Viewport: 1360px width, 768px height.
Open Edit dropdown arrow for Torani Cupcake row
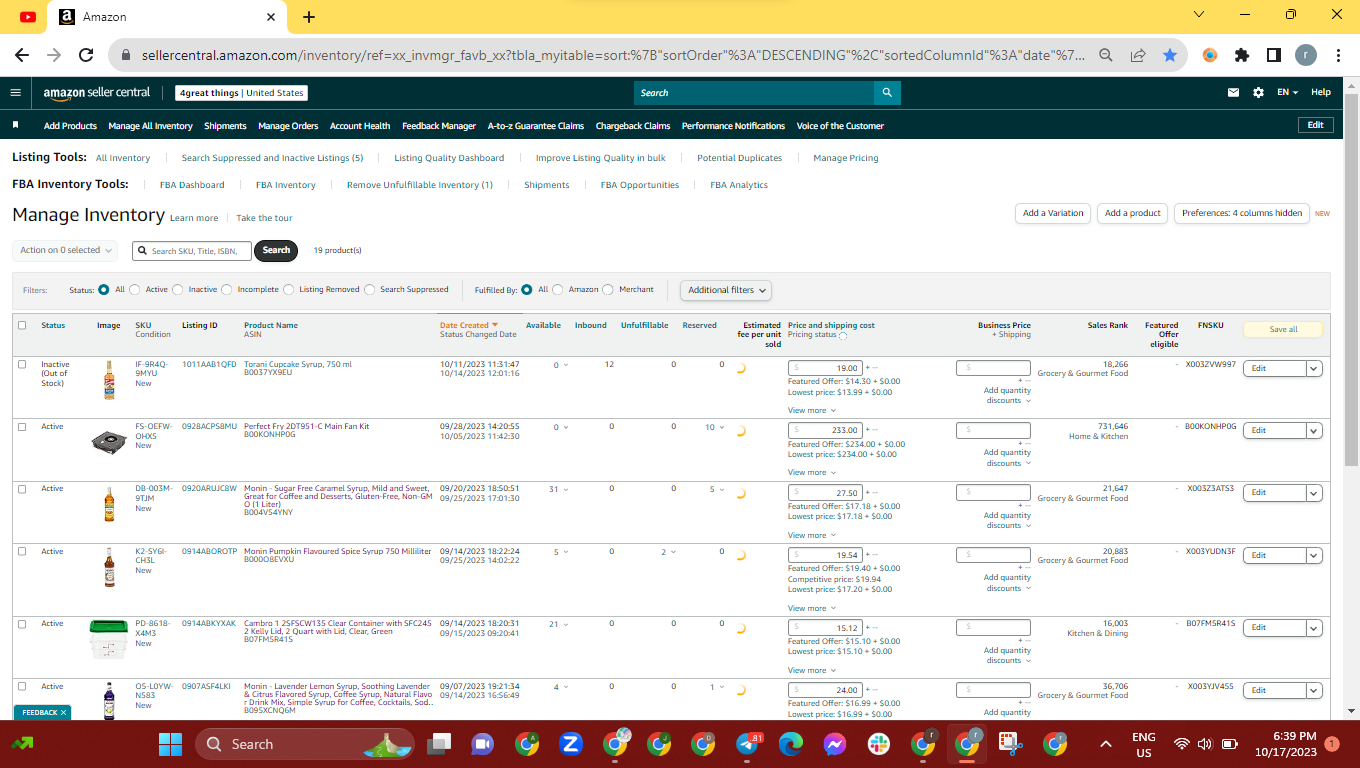tap(1315, 368)
